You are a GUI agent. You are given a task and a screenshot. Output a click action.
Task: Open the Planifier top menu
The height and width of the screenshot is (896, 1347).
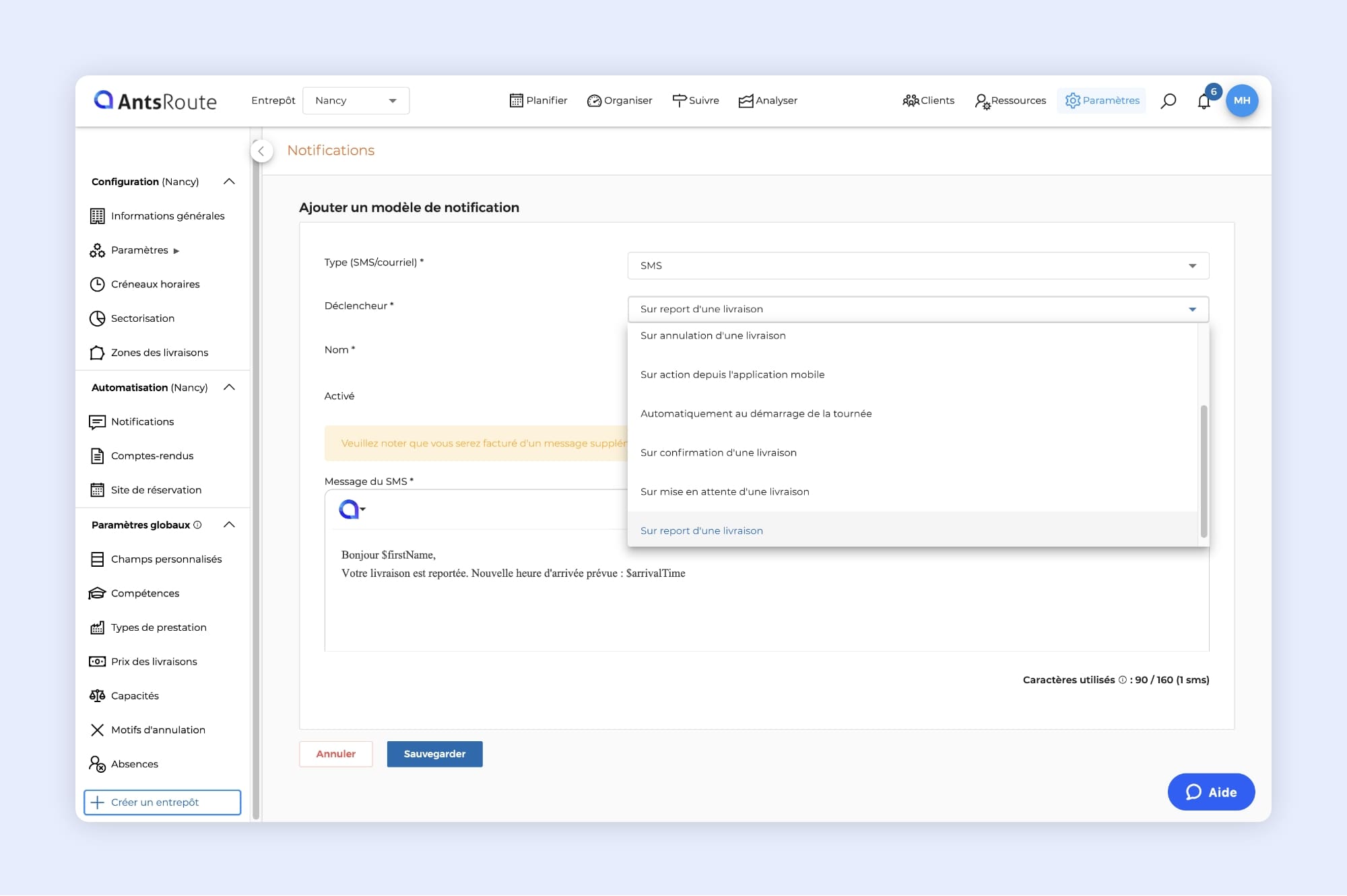coord(538,100)
